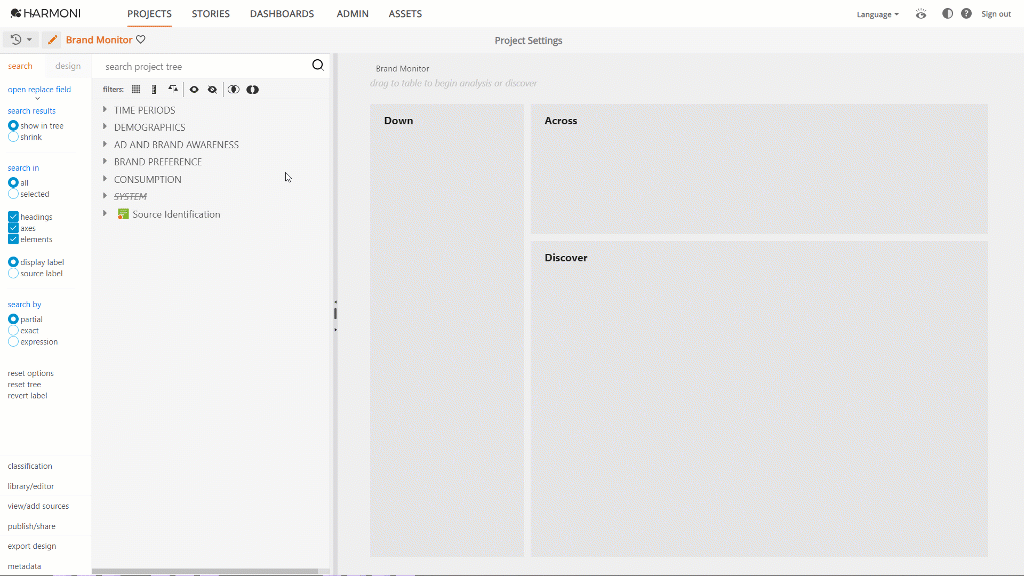Click 'reset options' link
1024x576 pixels.
tap(31, 374)
